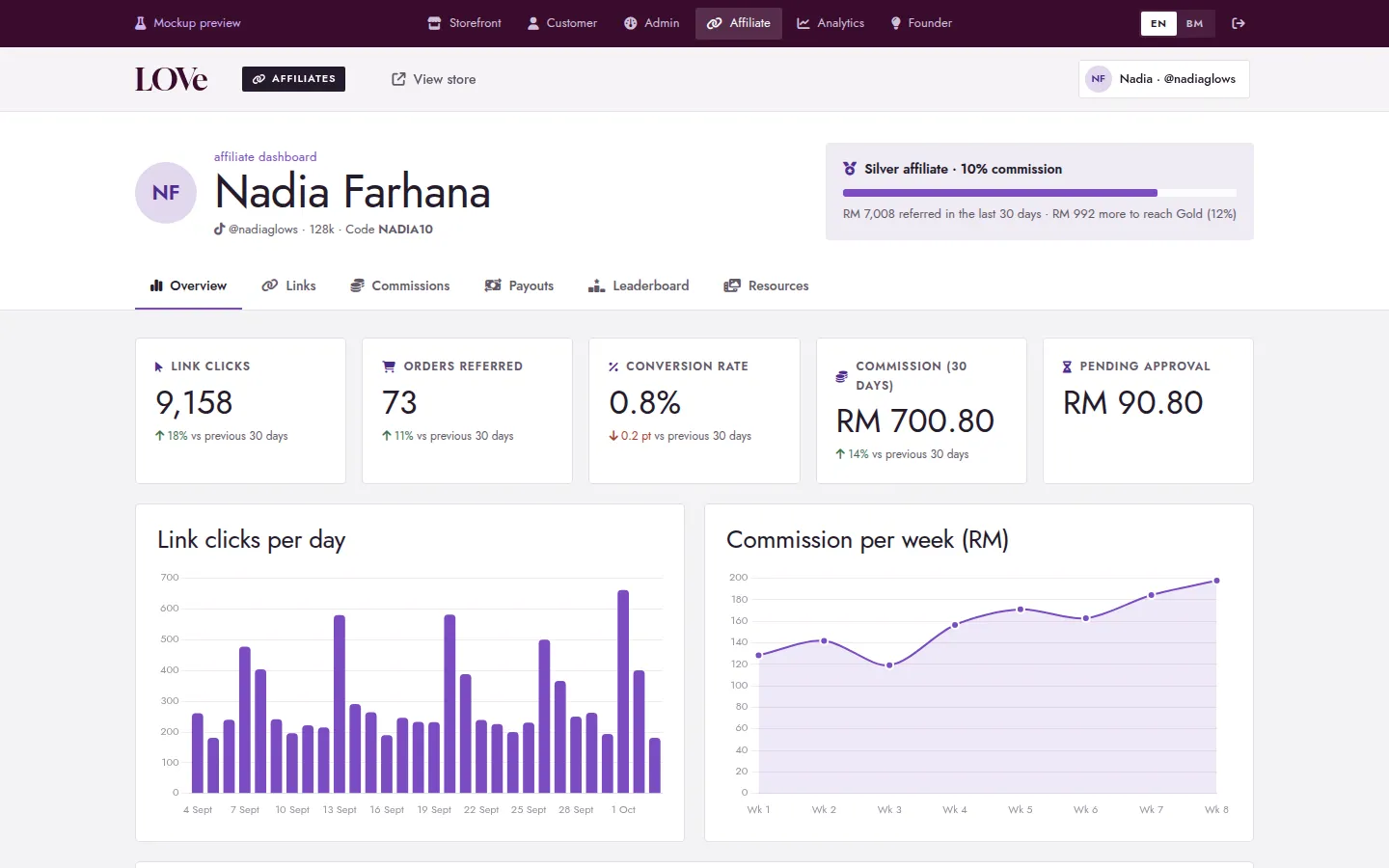Open the Storefront view
The width and height of the screenshot is (1389, 868).
click(x=465, y=23)
